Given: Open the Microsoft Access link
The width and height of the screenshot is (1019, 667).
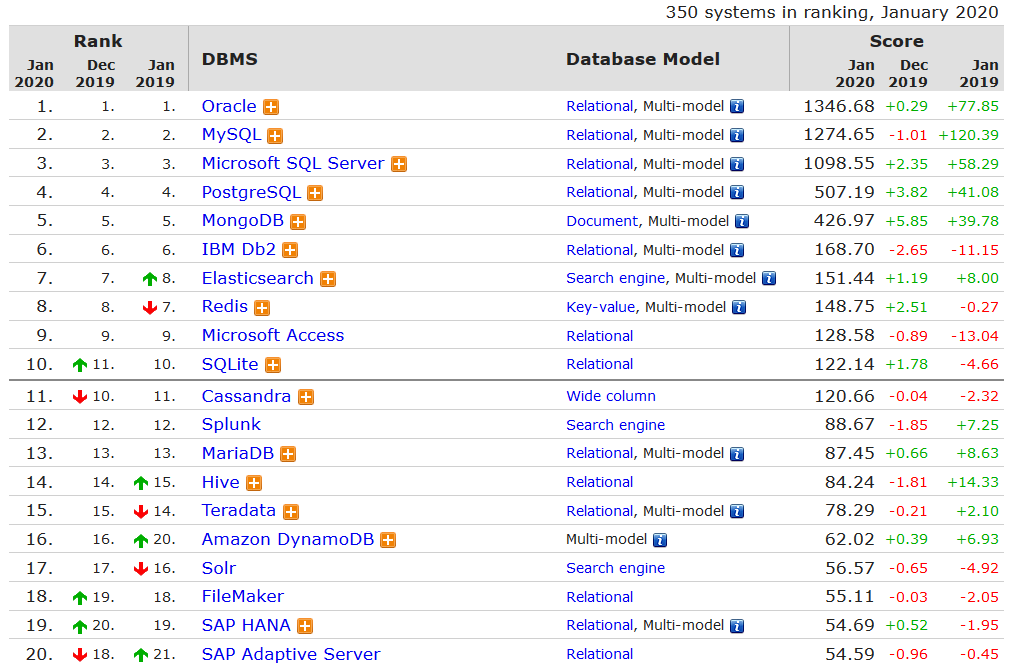Looking at the screenshot, I should [x=272, y=335].
